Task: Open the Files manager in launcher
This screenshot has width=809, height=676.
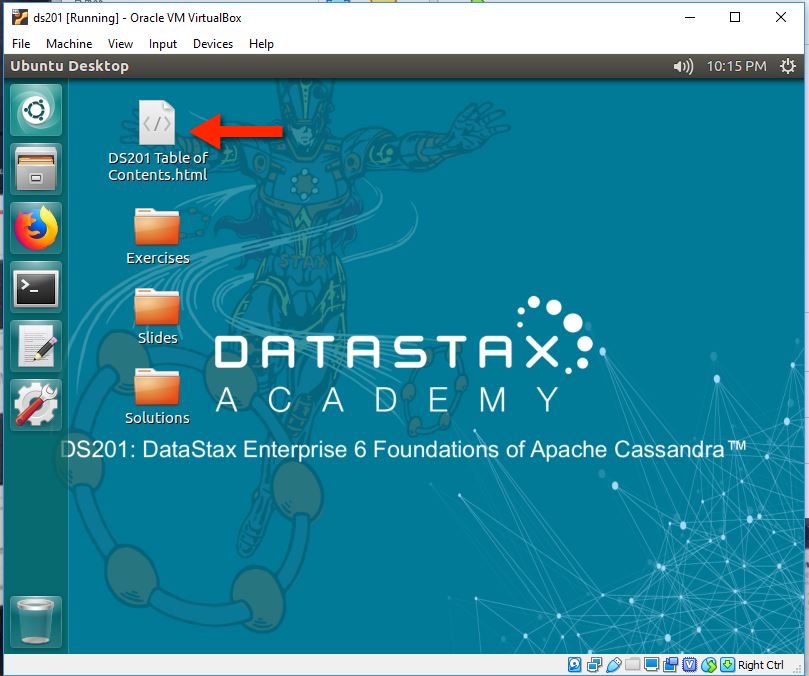Action: [x=36, y=169]
